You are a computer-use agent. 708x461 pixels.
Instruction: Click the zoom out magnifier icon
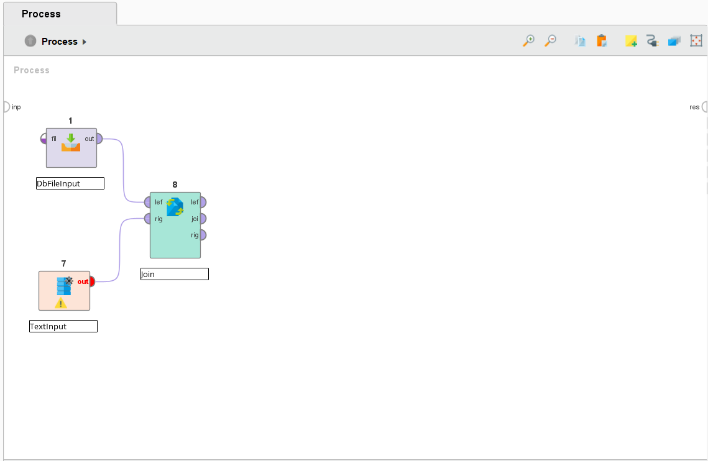click(550, 41)
